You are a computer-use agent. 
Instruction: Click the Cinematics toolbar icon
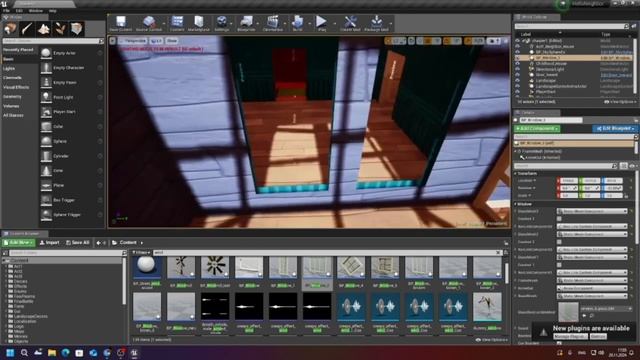(272, 23)
